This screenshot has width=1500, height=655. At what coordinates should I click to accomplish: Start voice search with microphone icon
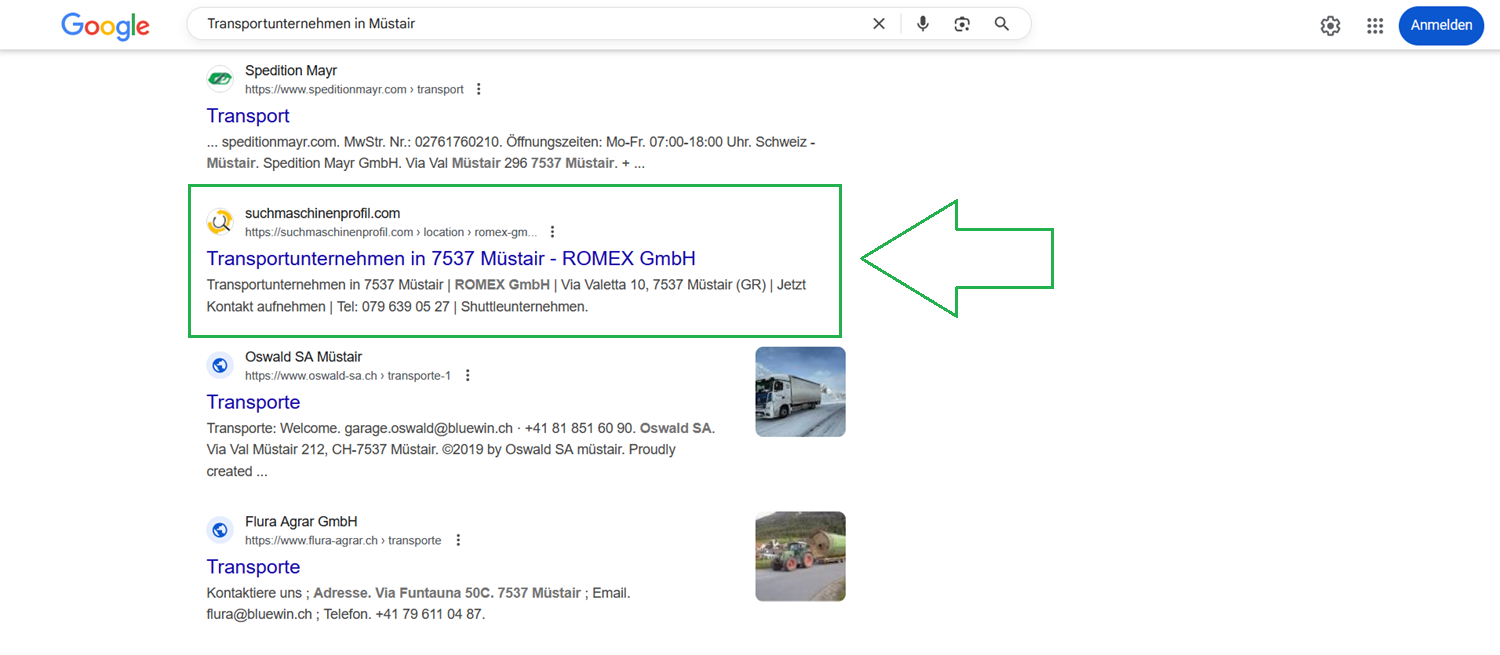922,24
